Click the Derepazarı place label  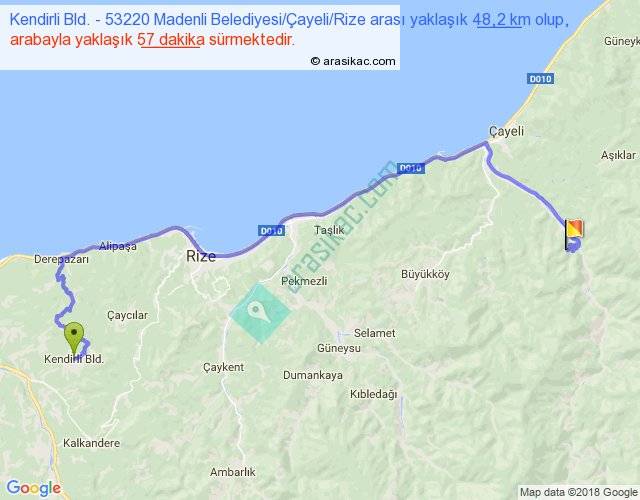pyautogui.click(x=60, y=259)
